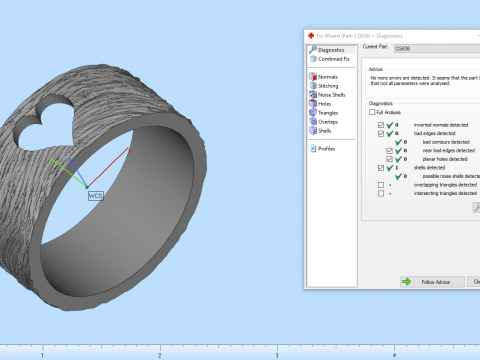Select the Holes fix step
Image resolution: width=480 pixels, height=360 pixels.
(324, 104)
